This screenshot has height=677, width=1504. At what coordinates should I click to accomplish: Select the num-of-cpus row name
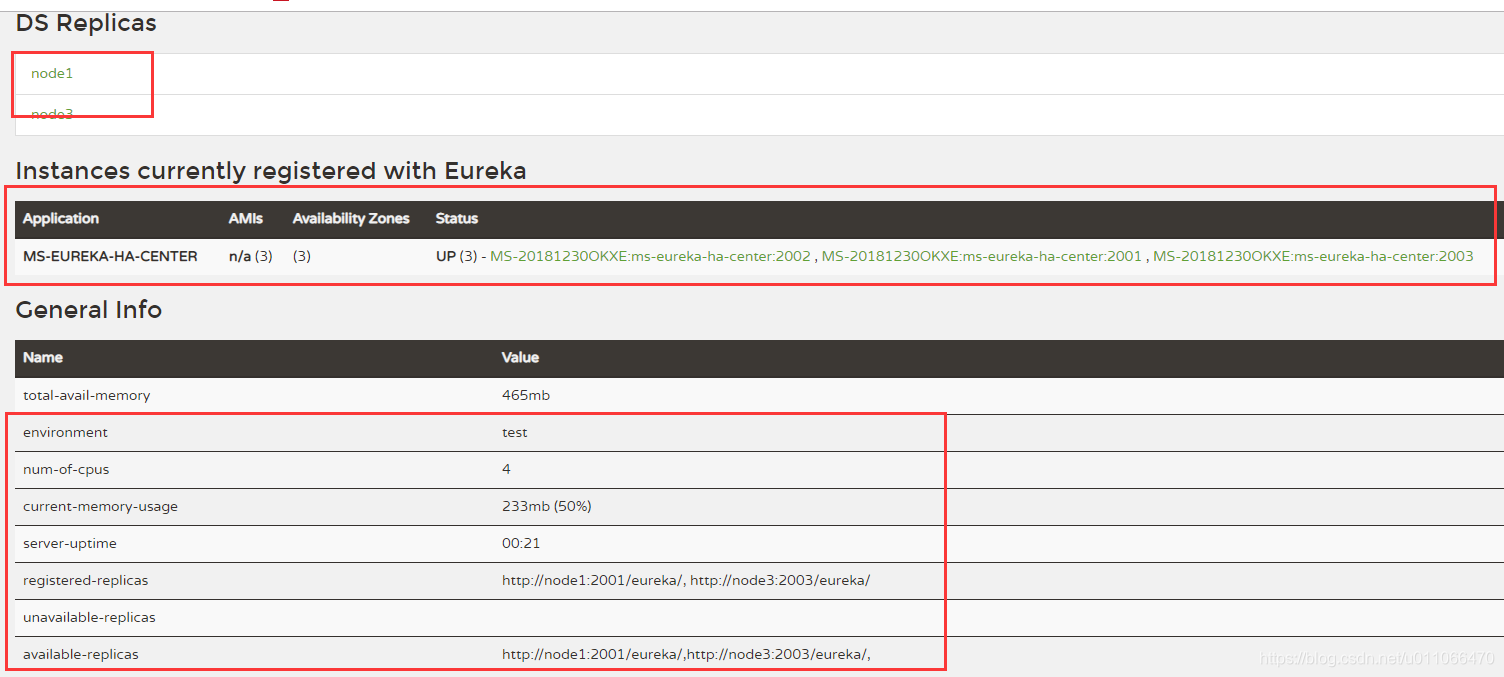[66, 469]
